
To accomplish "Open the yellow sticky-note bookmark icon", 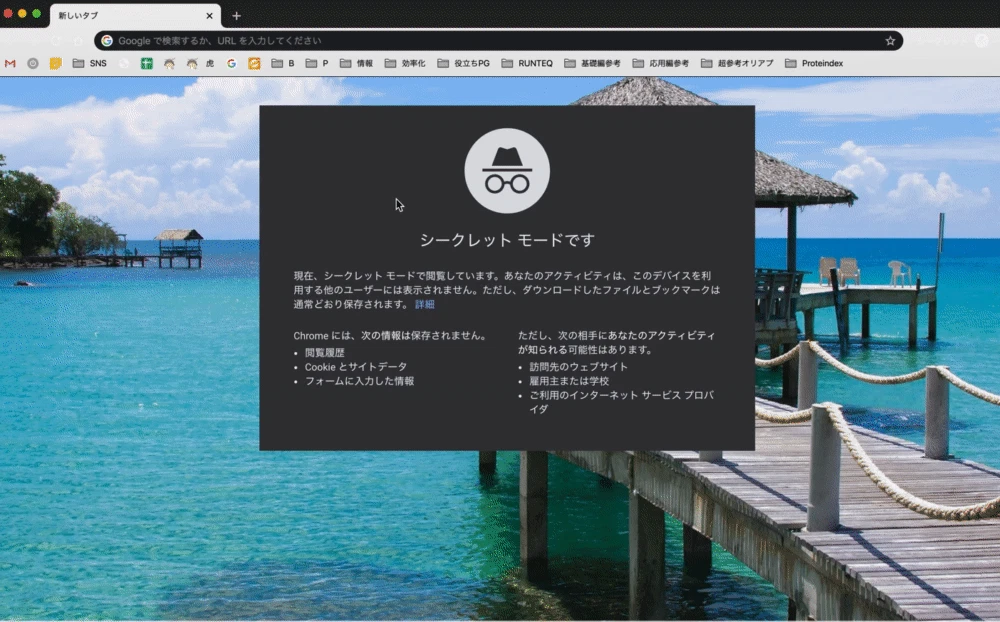I will tap(55, 63).
